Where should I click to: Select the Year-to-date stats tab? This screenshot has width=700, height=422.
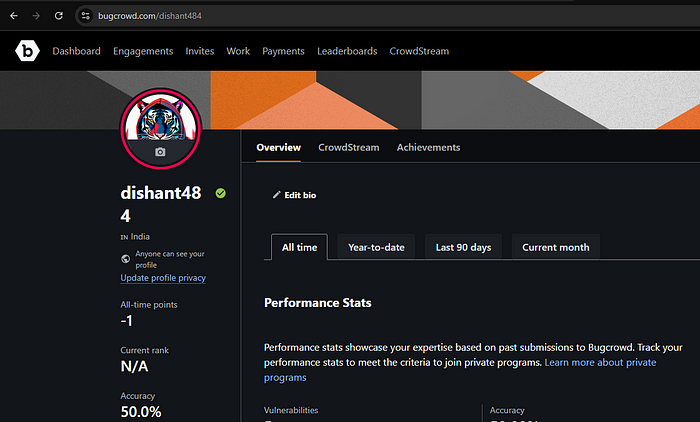point(376,247)
